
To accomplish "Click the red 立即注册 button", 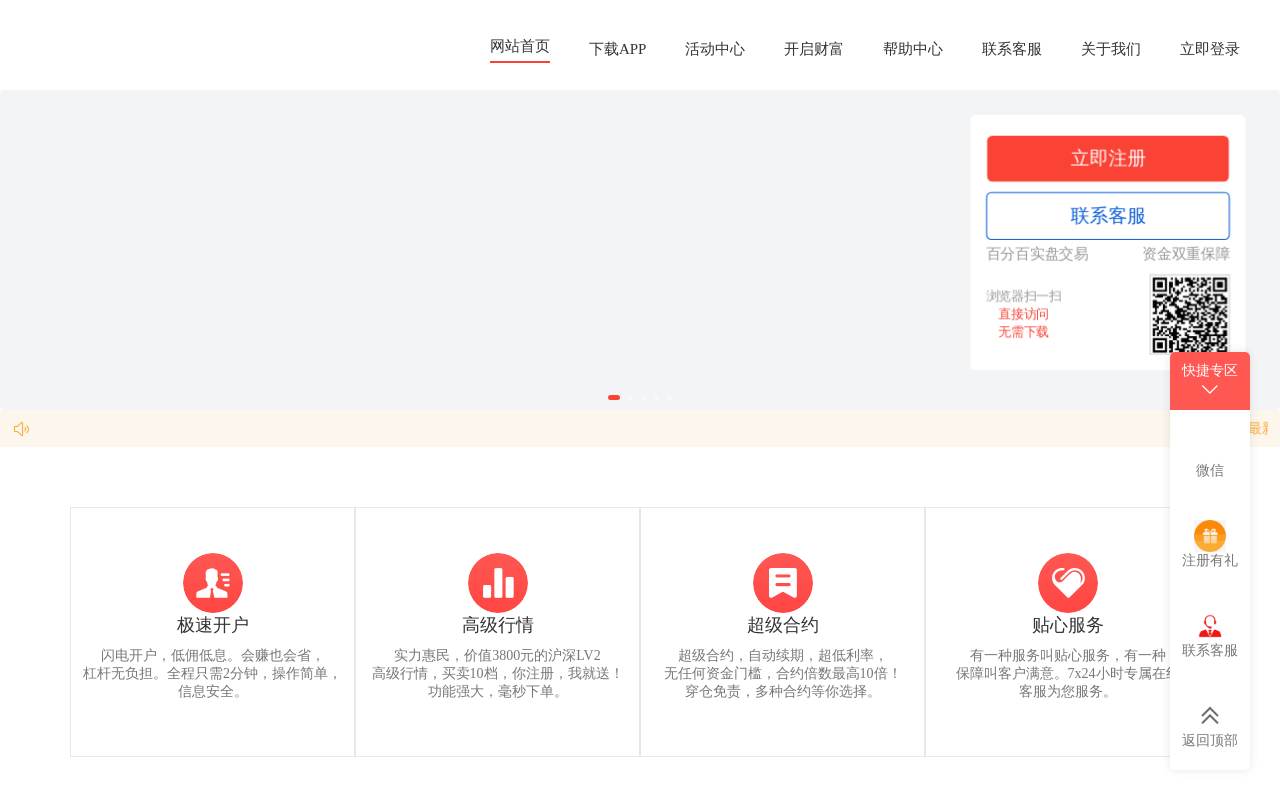I will [1108, 159].
